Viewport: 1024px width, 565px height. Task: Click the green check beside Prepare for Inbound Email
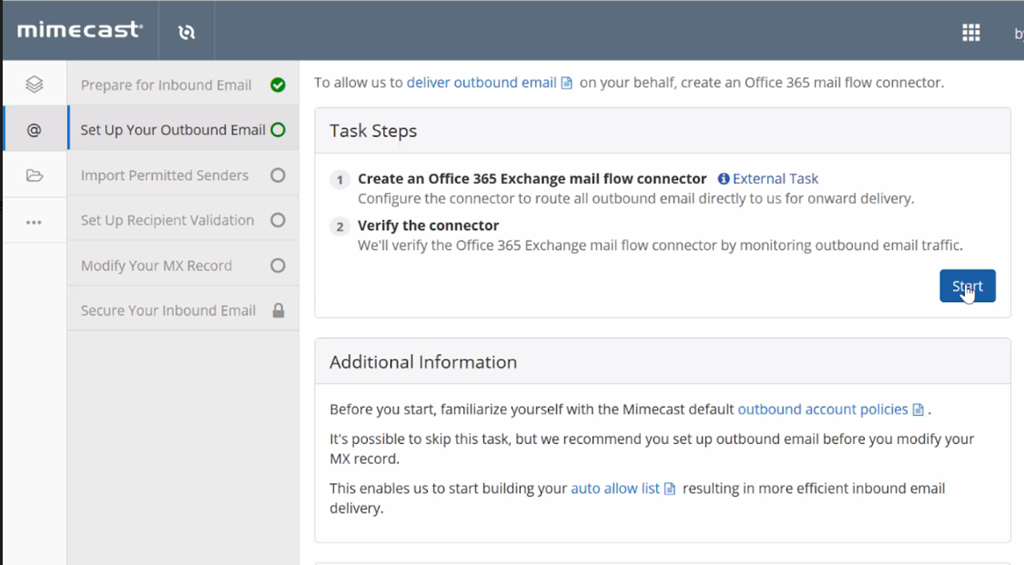tap(278, 85)
